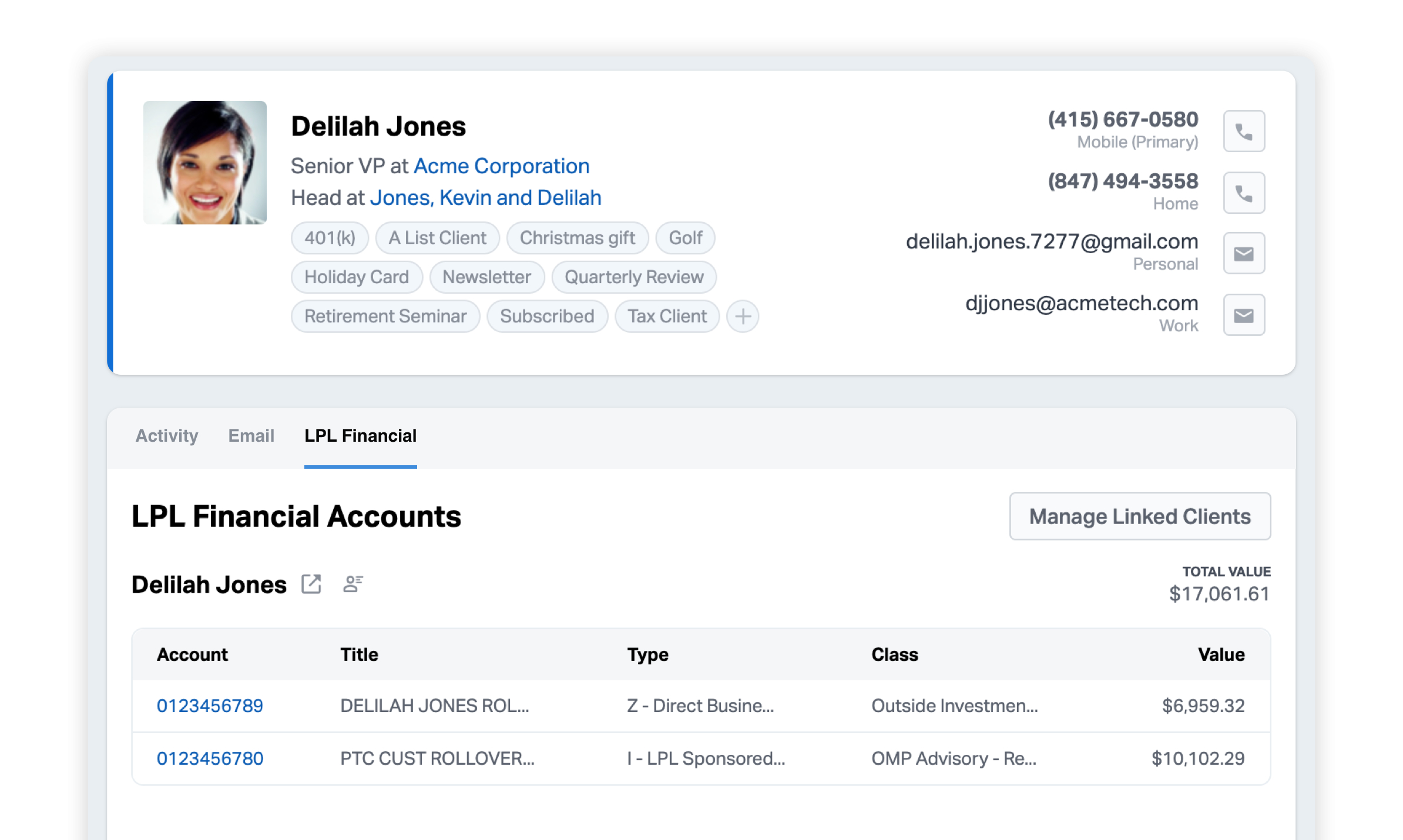The width and height of the screenshot is (1403, 840).
Task: Email djjones@acmetech.com via the envelope icon
Action: pos(1243,315)
